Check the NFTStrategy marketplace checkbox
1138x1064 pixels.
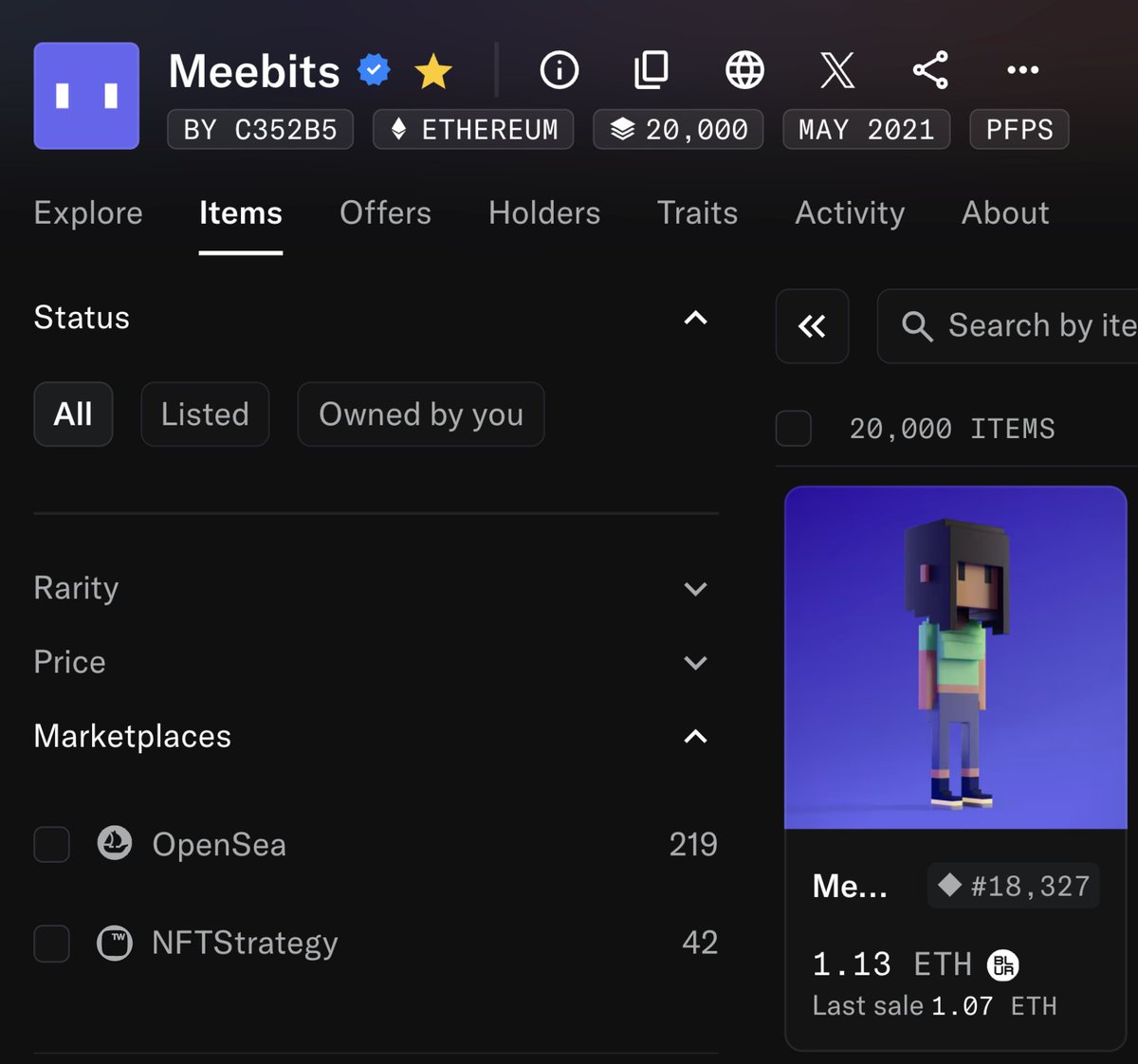[51, 944]
